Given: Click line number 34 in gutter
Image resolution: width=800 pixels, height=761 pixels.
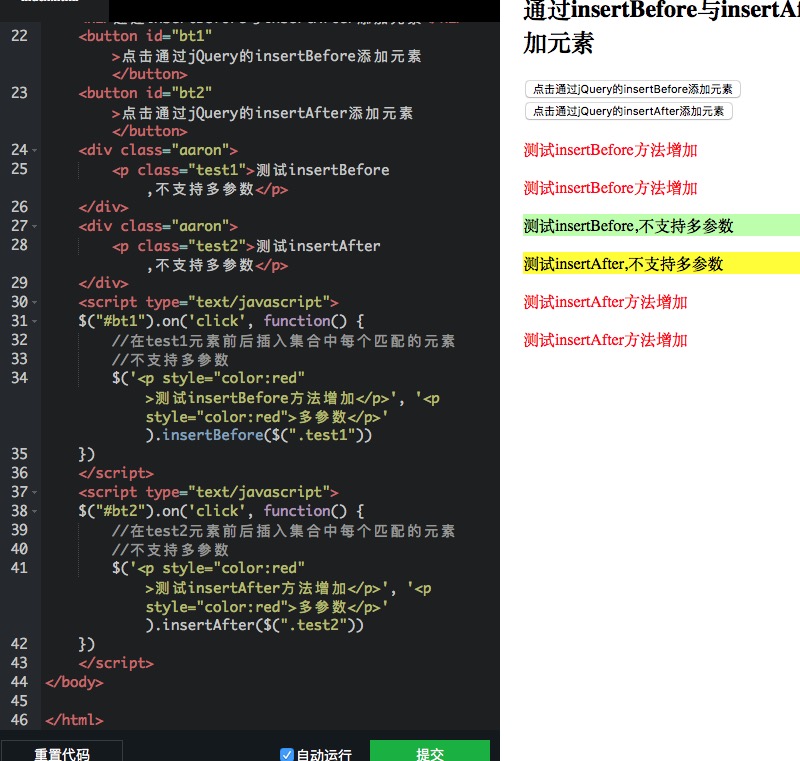Looking at the screenshot, I should (x=19, y=378).
